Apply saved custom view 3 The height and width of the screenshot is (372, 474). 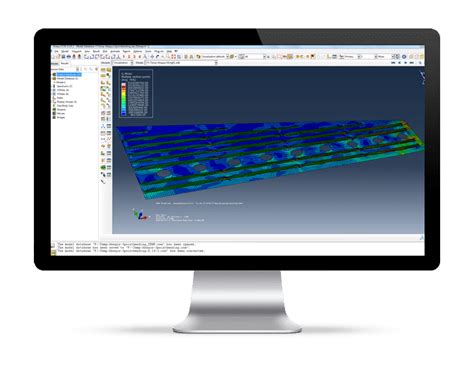135,57
